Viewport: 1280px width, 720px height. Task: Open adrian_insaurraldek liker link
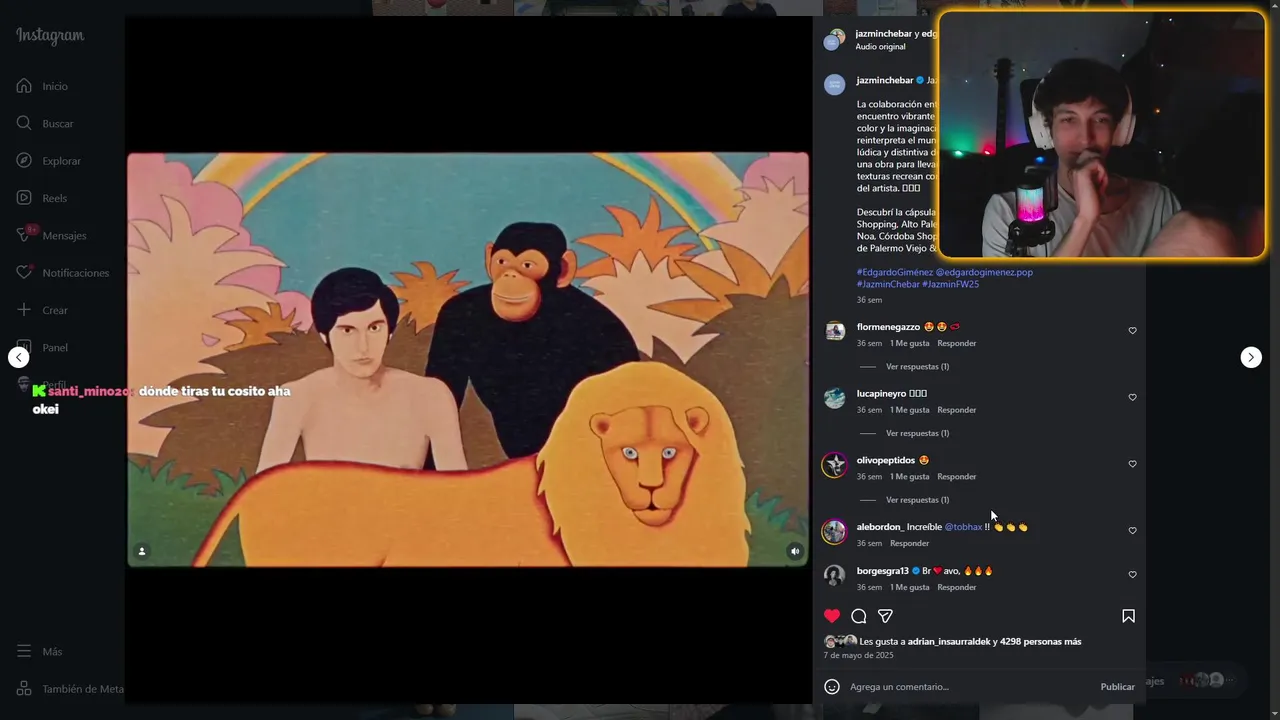click(x=949, y=642)
